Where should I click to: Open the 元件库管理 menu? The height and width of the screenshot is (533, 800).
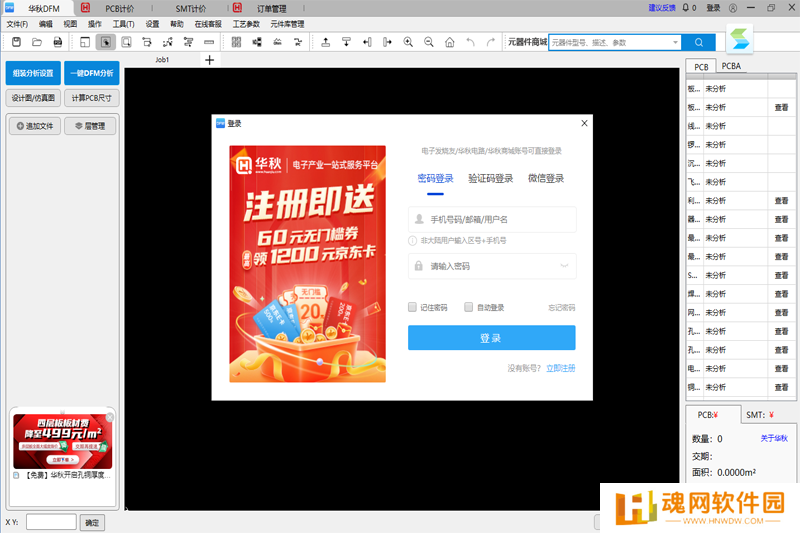click(x=287, y=24)
